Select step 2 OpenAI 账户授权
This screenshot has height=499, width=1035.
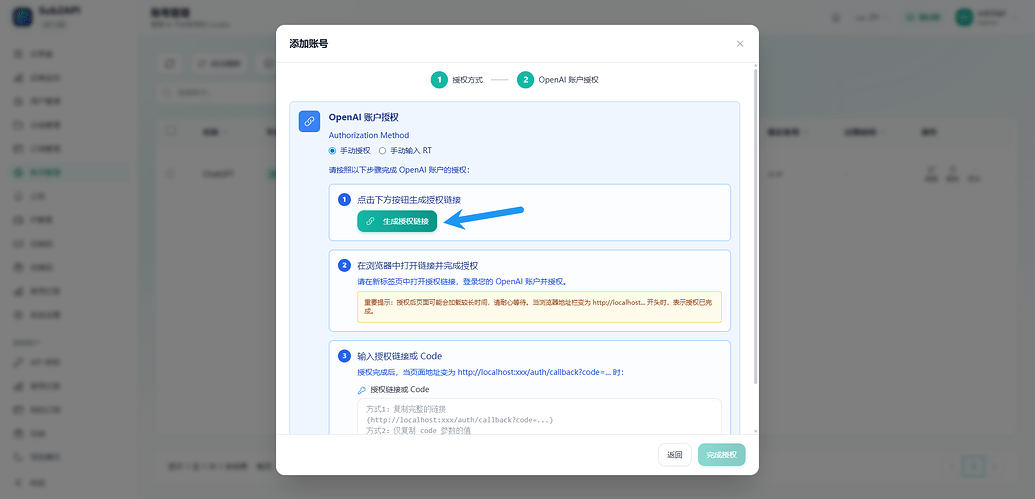(x=558, y=80)
